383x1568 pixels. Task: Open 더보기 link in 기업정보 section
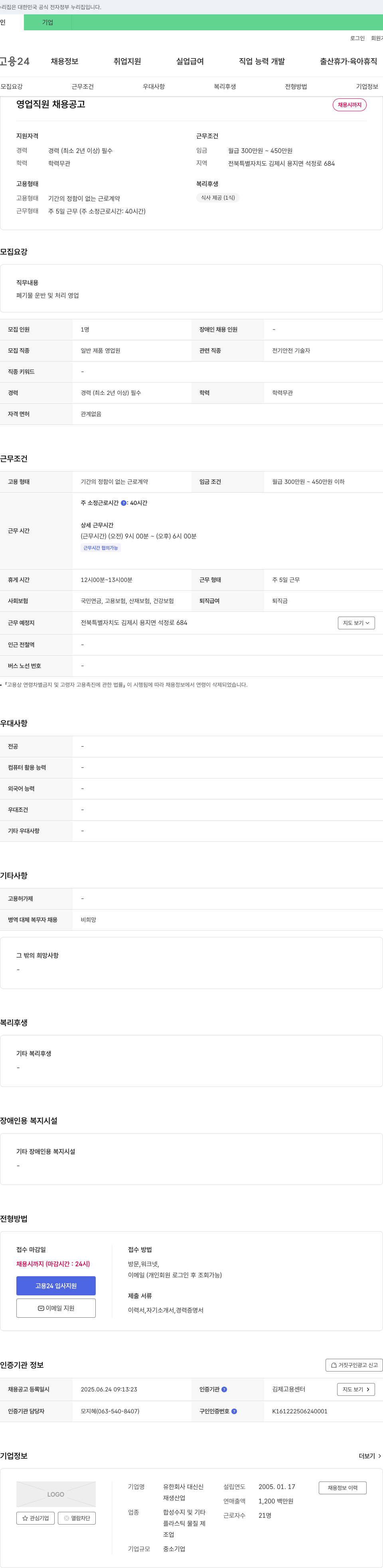(369, 1456)
